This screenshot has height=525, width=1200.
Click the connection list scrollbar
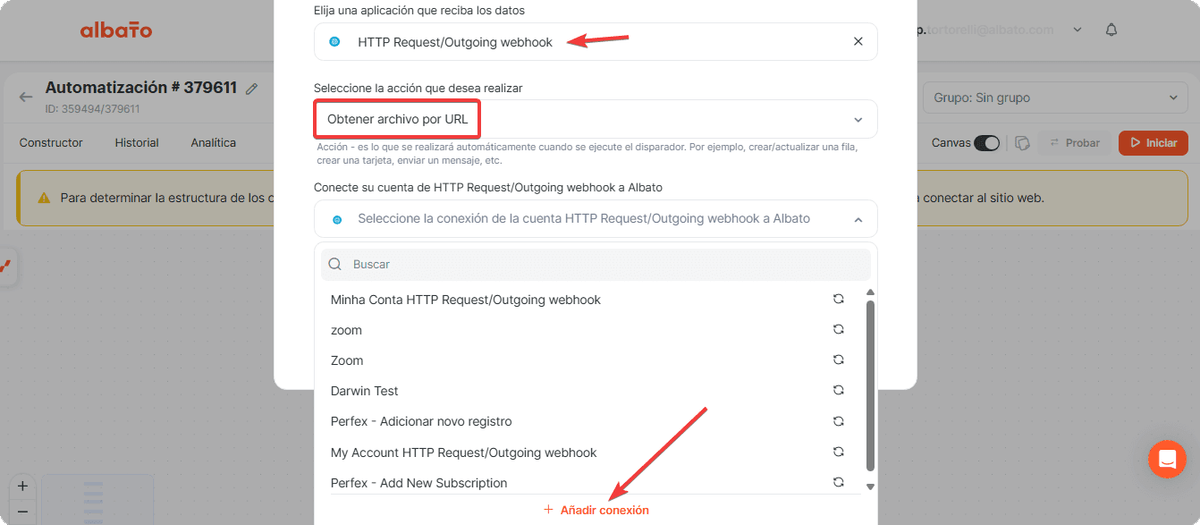coord(870,384)
